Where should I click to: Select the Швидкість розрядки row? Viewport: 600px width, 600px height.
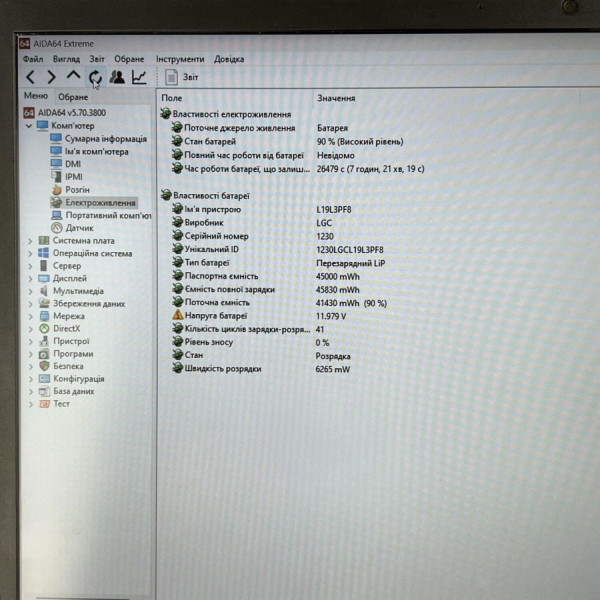261,369
